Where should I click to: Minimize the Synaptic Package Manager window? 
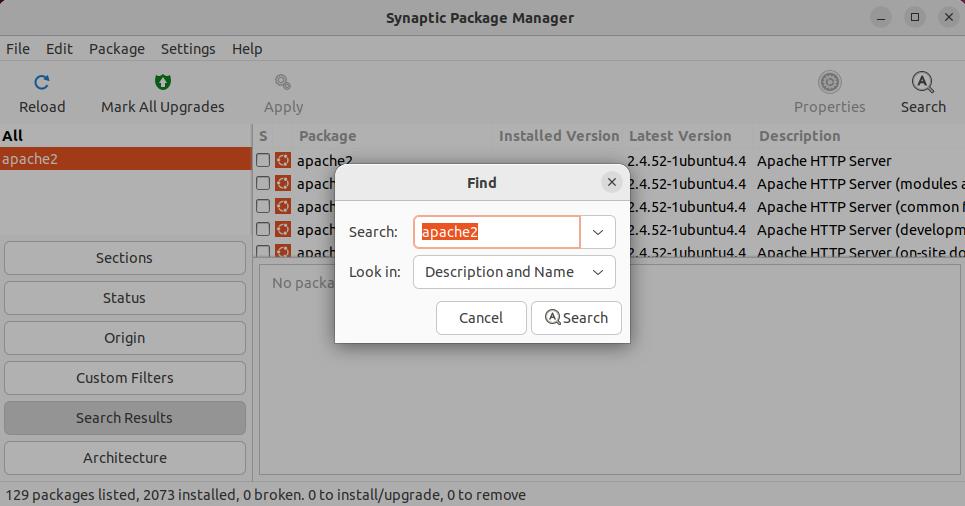click(881, 17)
